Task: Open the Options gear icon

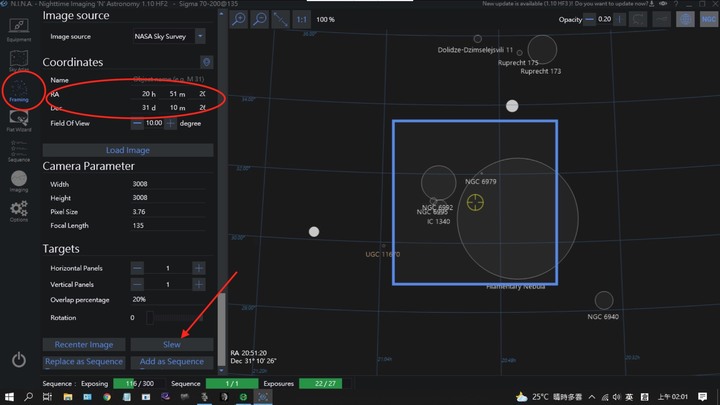Action: [x=18, y=211]
